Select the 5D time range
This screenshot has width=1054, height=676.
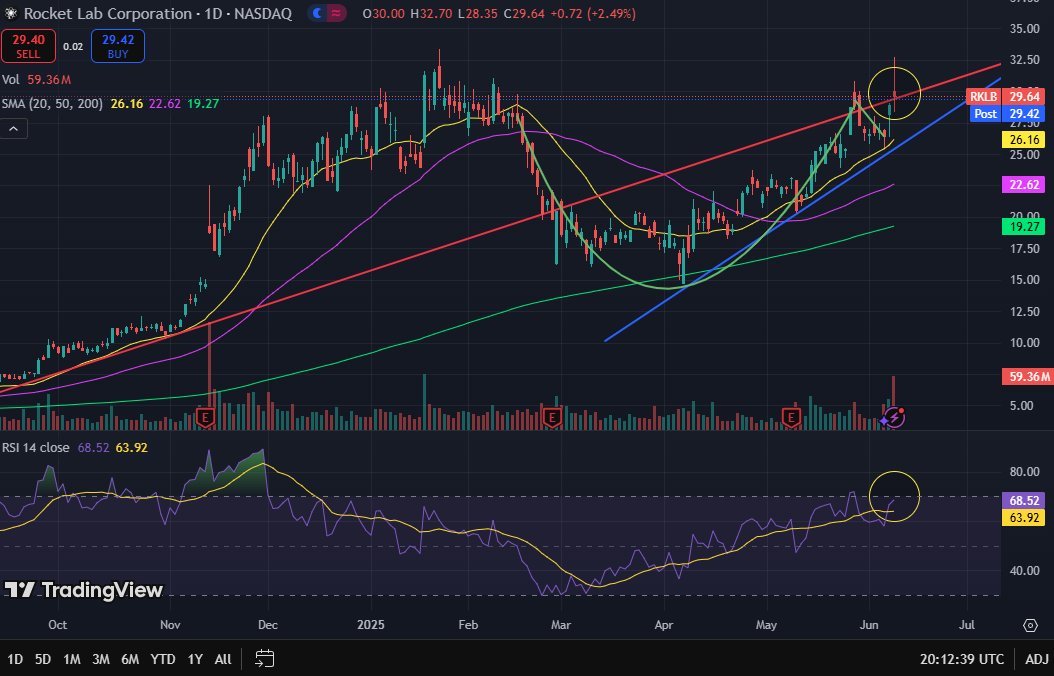[43, 659]
